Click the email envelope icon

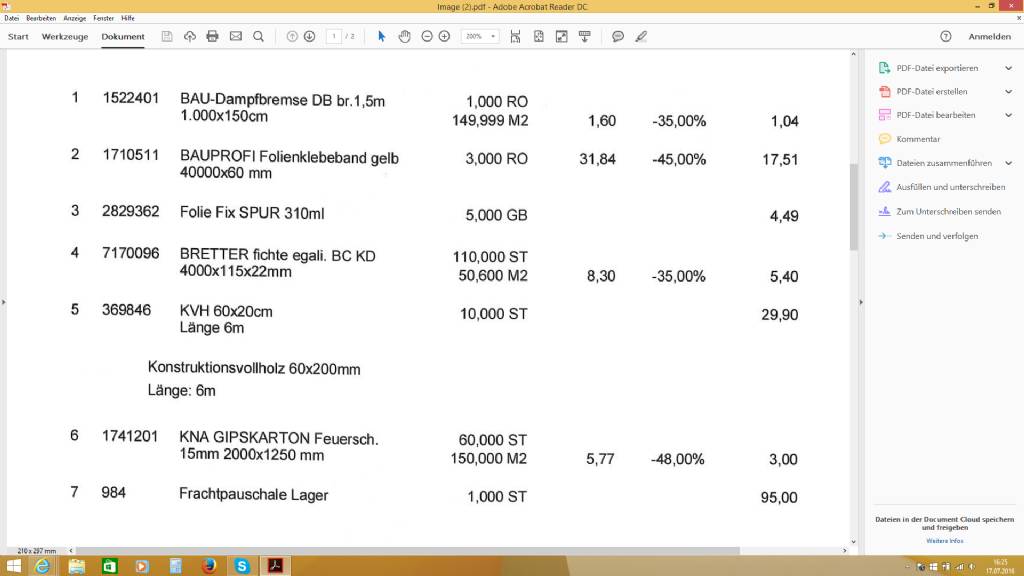[x=235, y=36]
